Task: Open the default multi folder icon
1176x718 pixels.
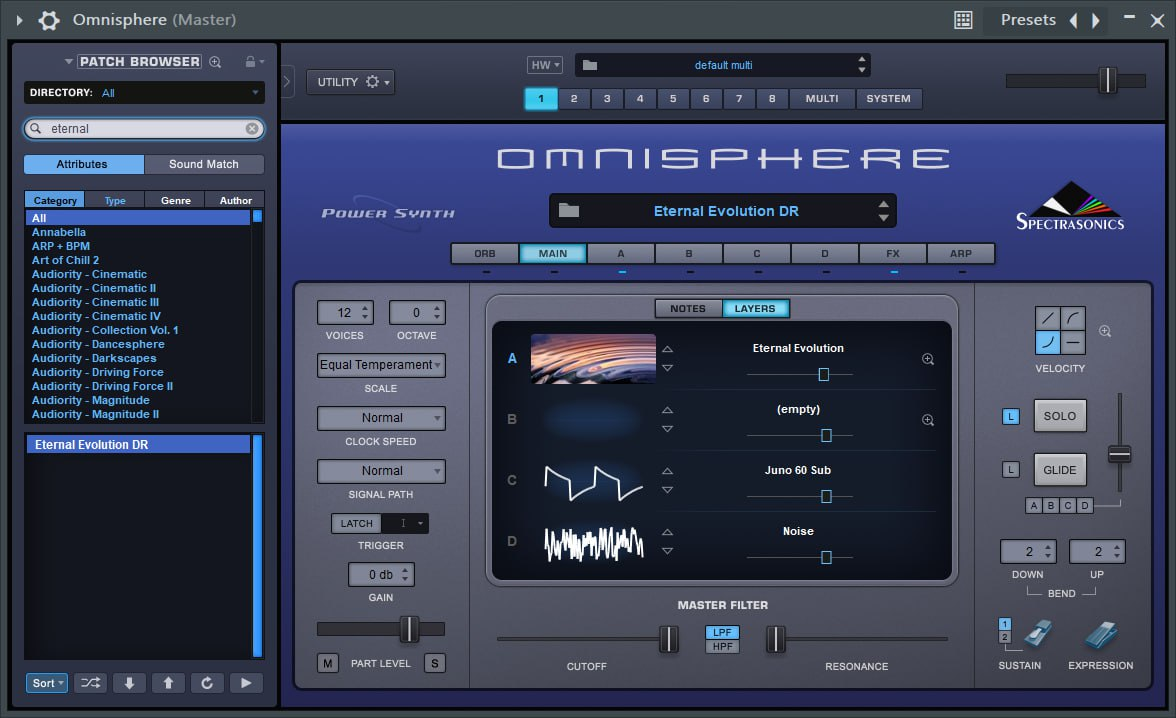Action: pos(590,65)
